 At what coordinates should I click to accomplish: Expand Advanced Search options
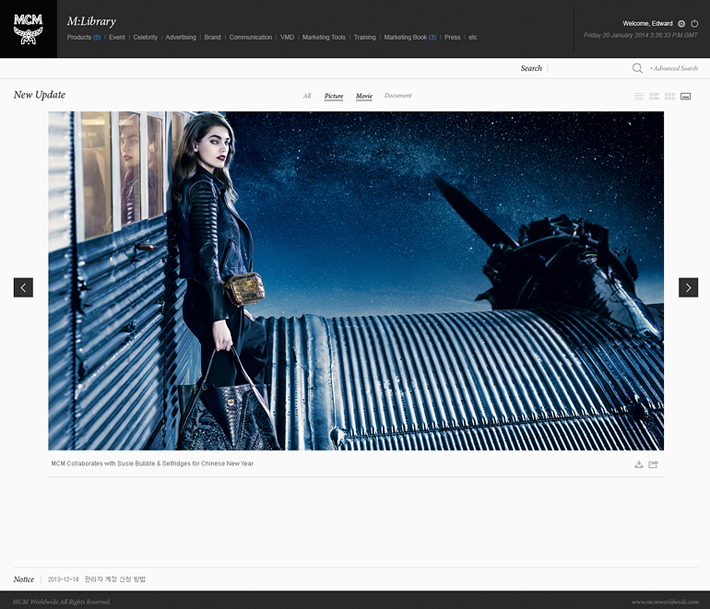point(674,68)
